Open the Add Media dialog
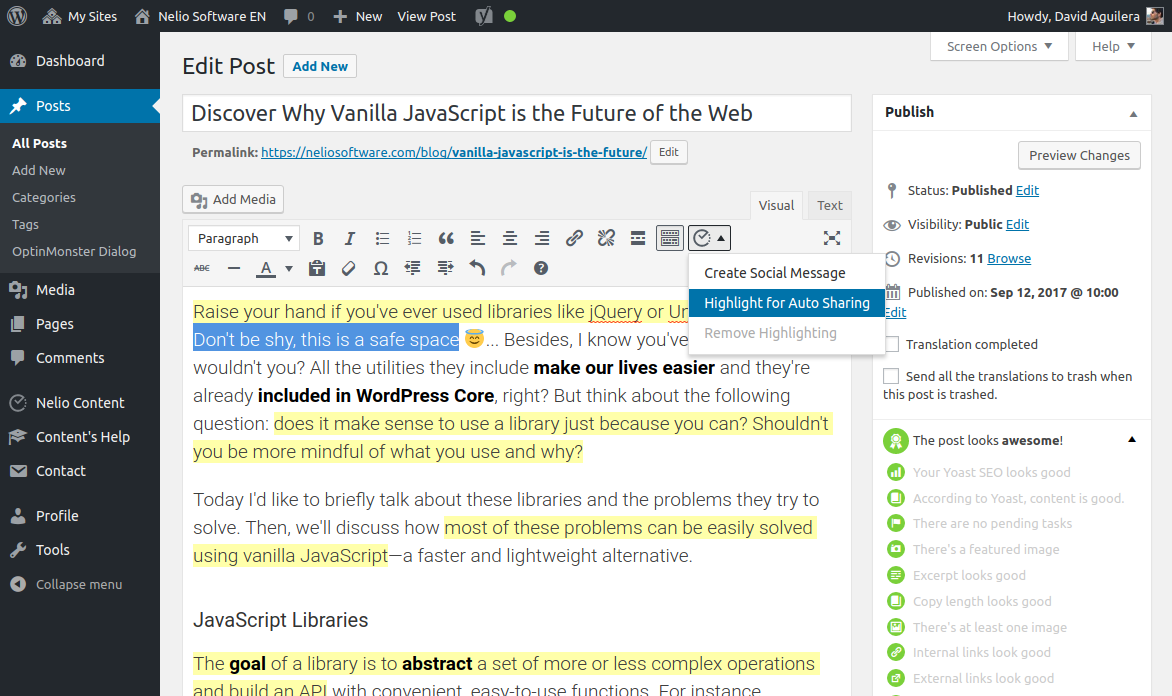The height and width of the screenshot is (696, 1172). point(233,199)
